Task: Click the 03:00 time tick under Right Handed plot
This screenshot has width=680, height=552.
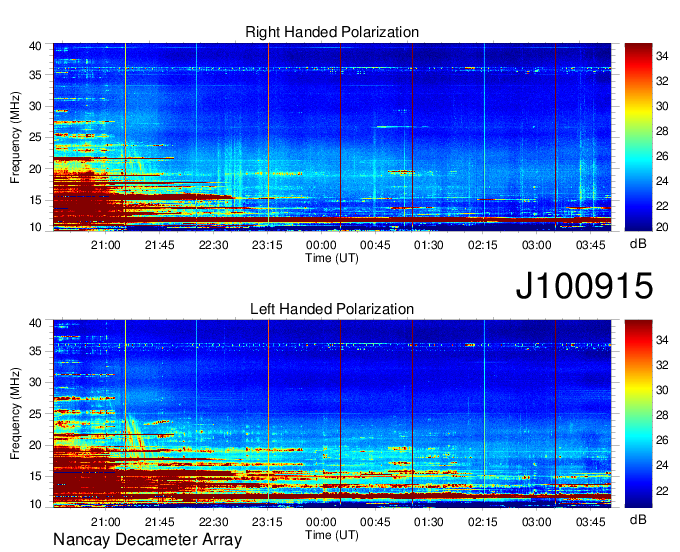Action: 536,245
